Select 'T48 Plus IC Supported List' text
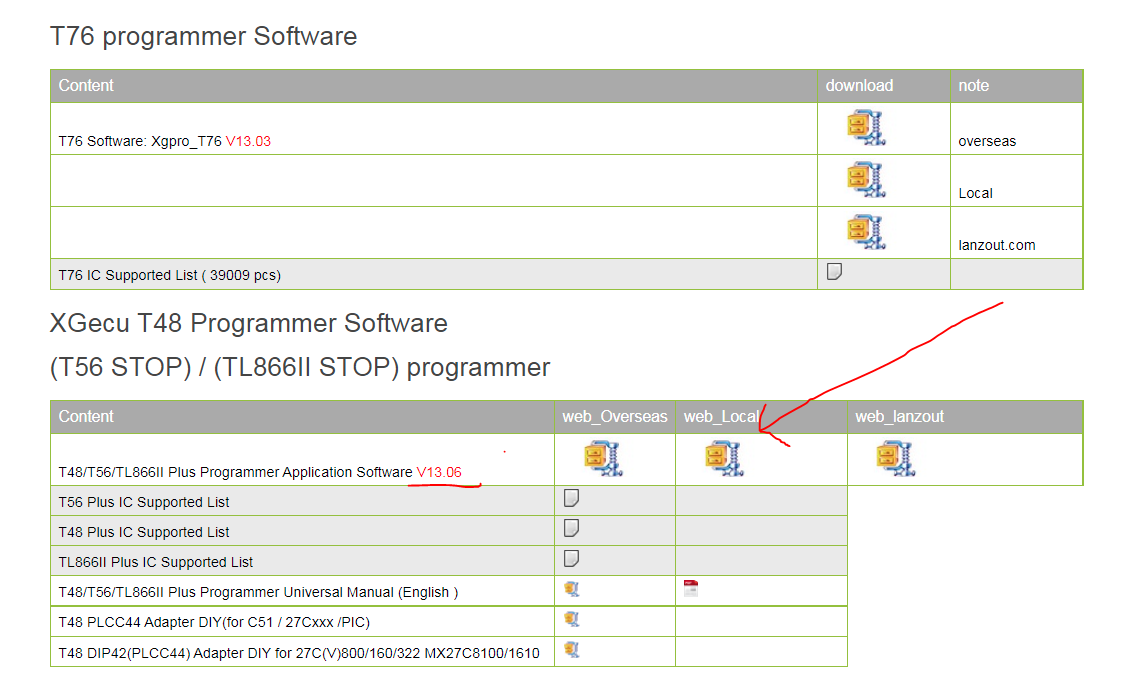1142x682 pixels. [144, 532]
